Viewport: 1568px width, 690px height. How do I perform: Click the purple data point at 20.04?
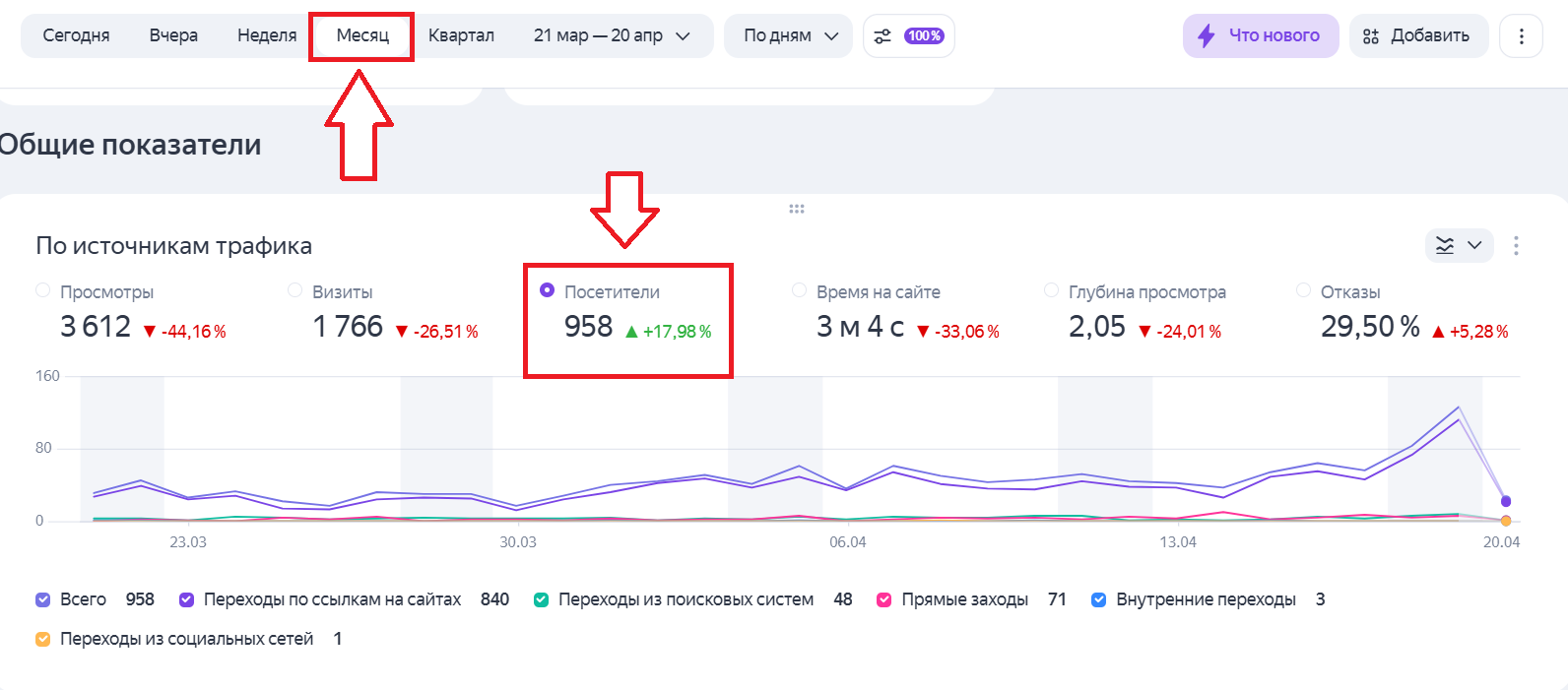[1505, 501]
